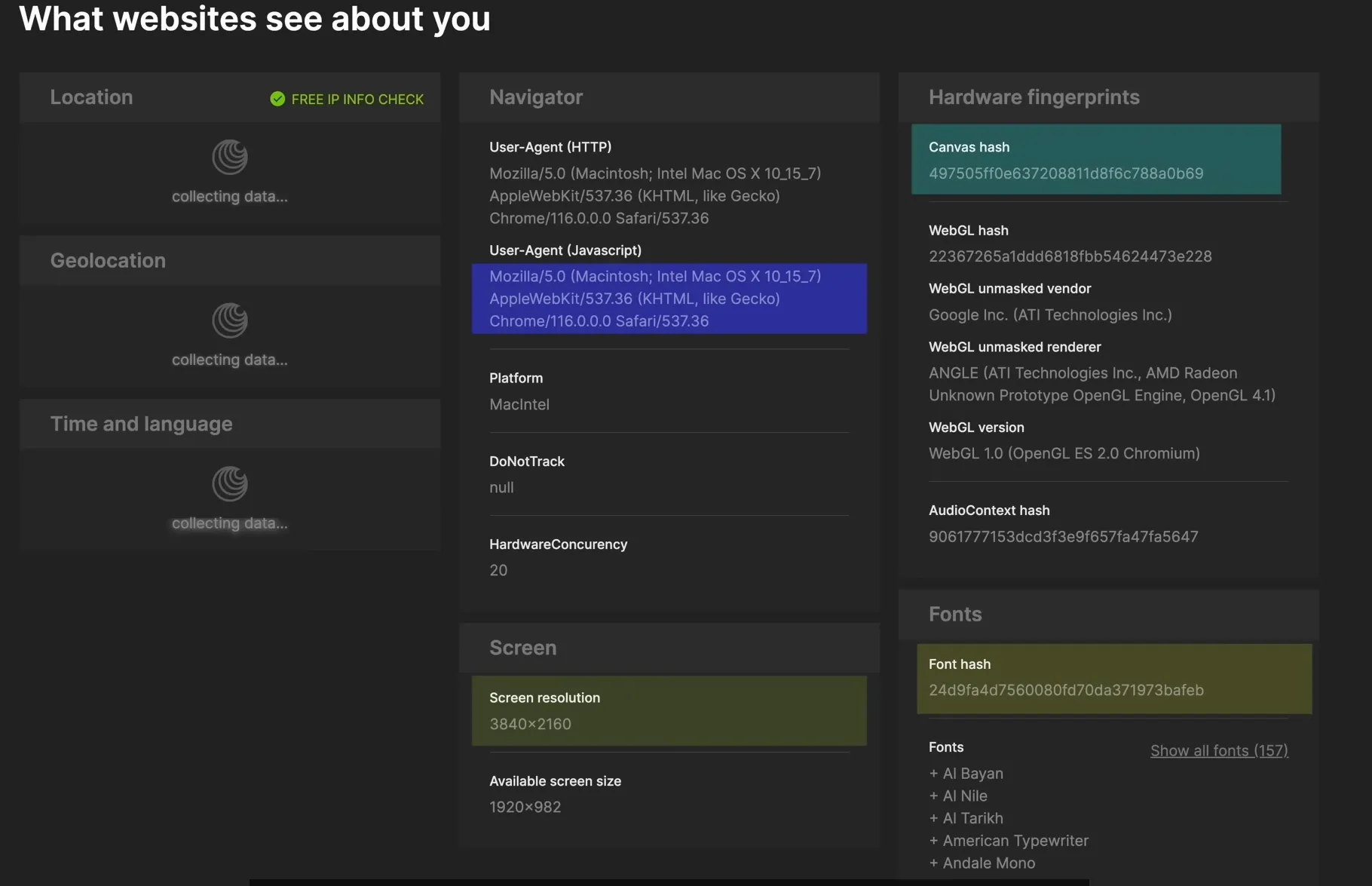Open the FREE IP INFO CHECK link
Viewport: 1372px width, 886px height.
point(357,99)
